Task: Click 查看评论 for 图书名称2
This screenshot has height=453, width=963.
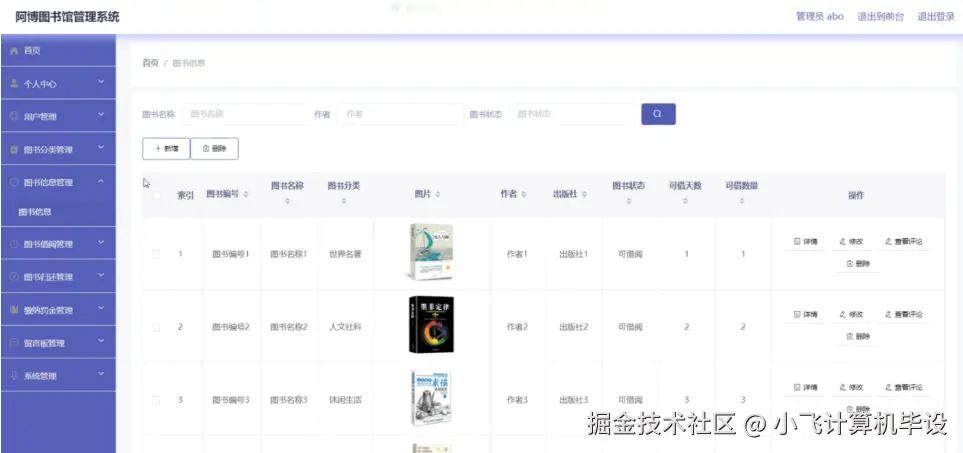Action: (904, 315)
